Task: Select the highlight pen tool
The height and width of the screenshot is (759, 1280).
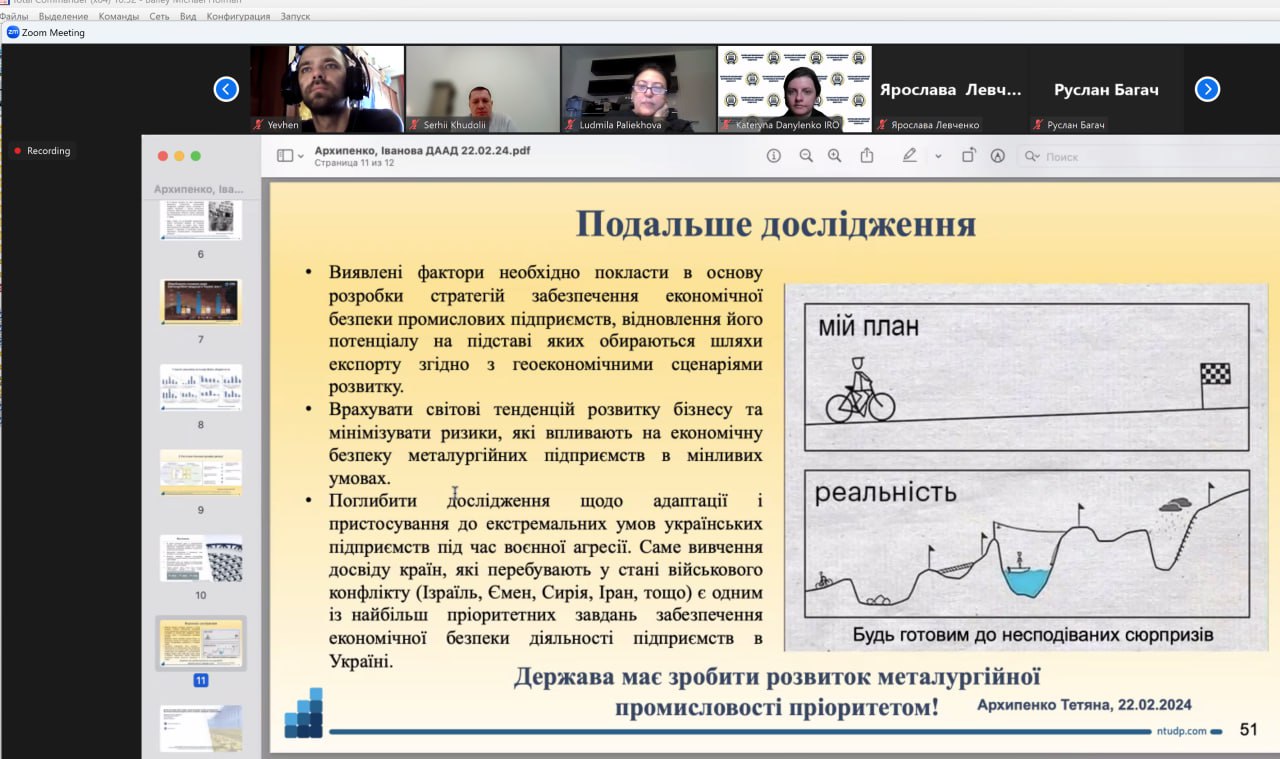Action: click(x=909, y=156)
